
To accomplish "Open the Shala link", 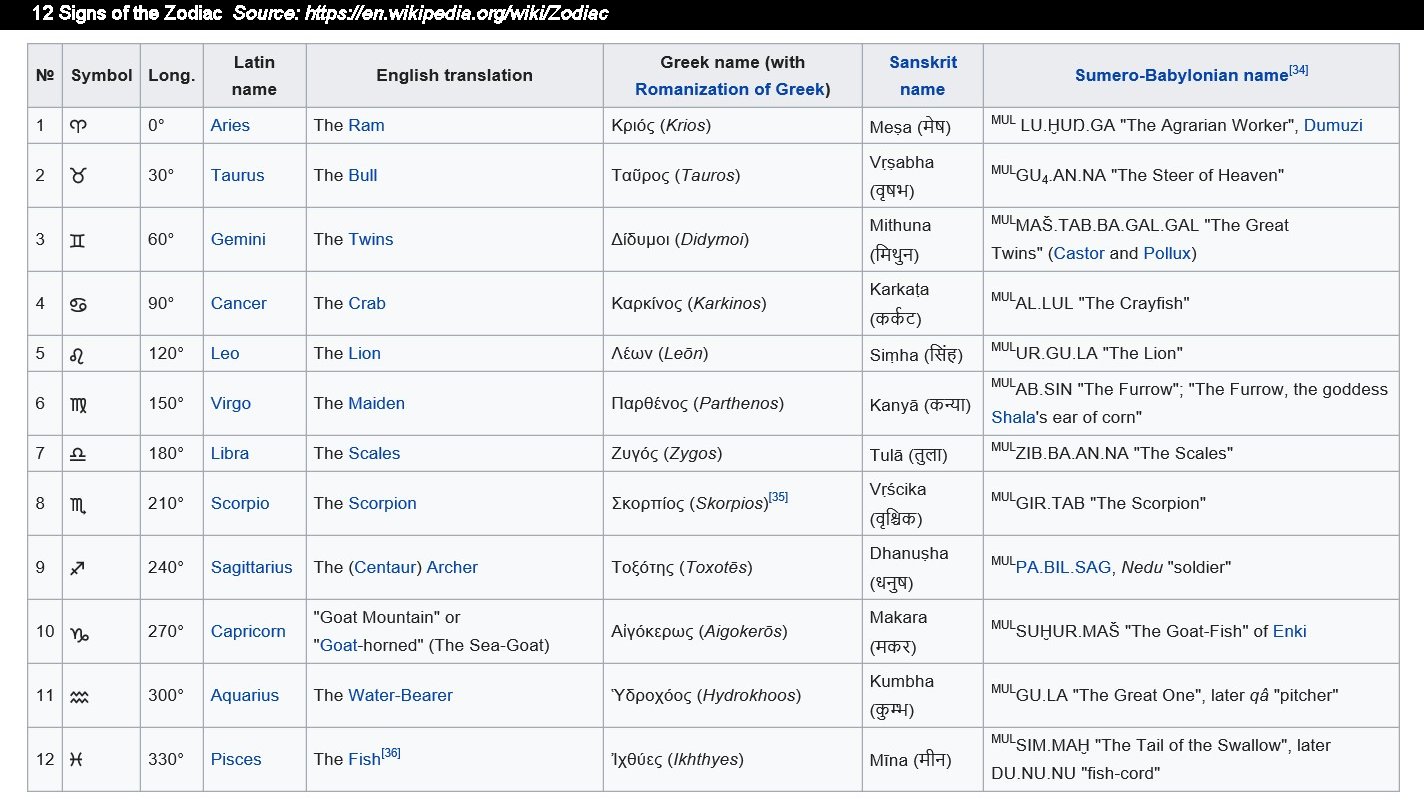I will 1012,417.
